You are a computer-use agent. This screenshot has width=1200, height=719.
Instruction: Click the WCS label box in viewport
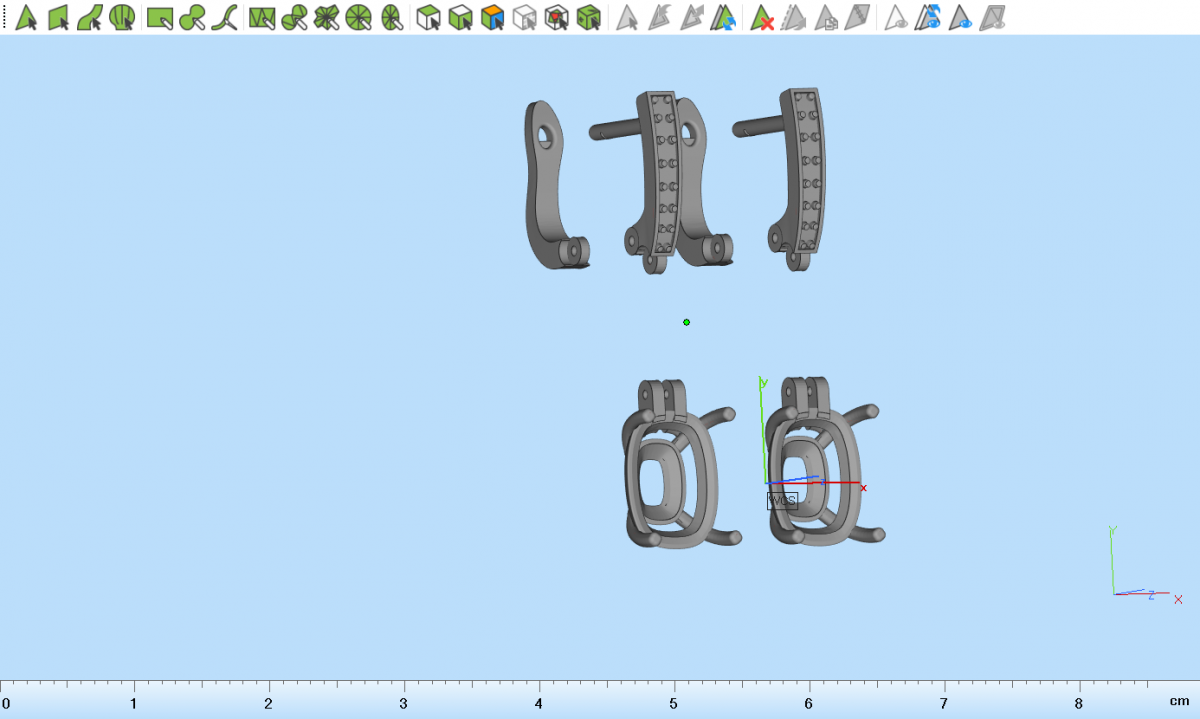click(x=781, y=500)
